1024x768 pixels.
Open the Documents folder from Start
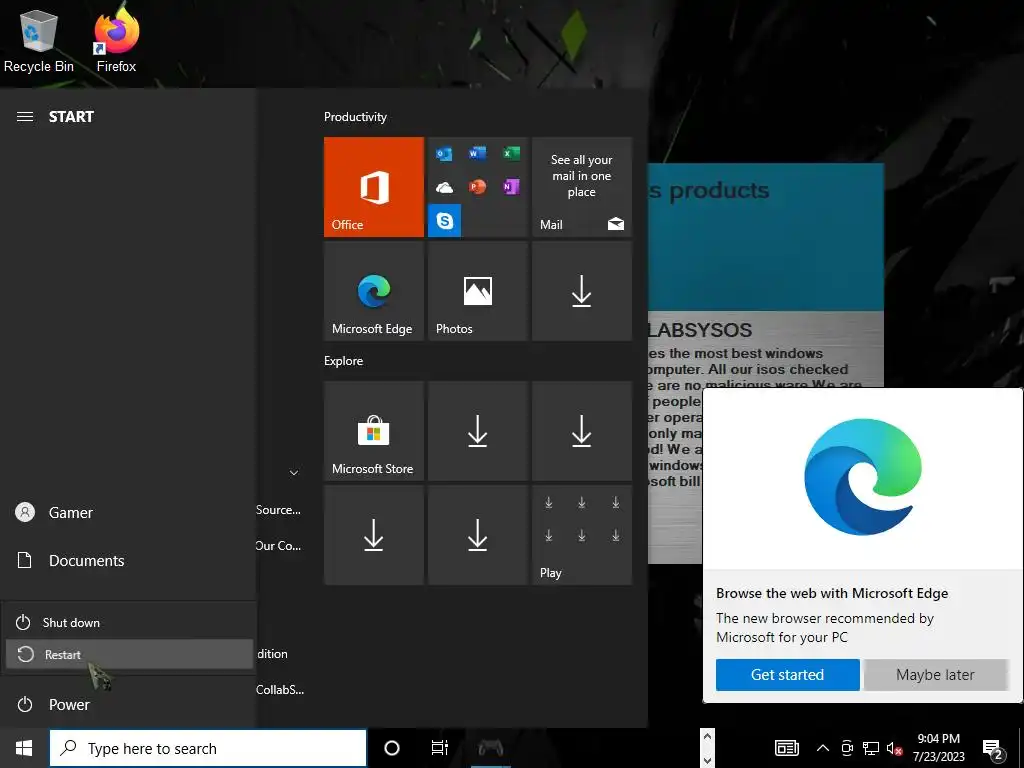(128, 560)
